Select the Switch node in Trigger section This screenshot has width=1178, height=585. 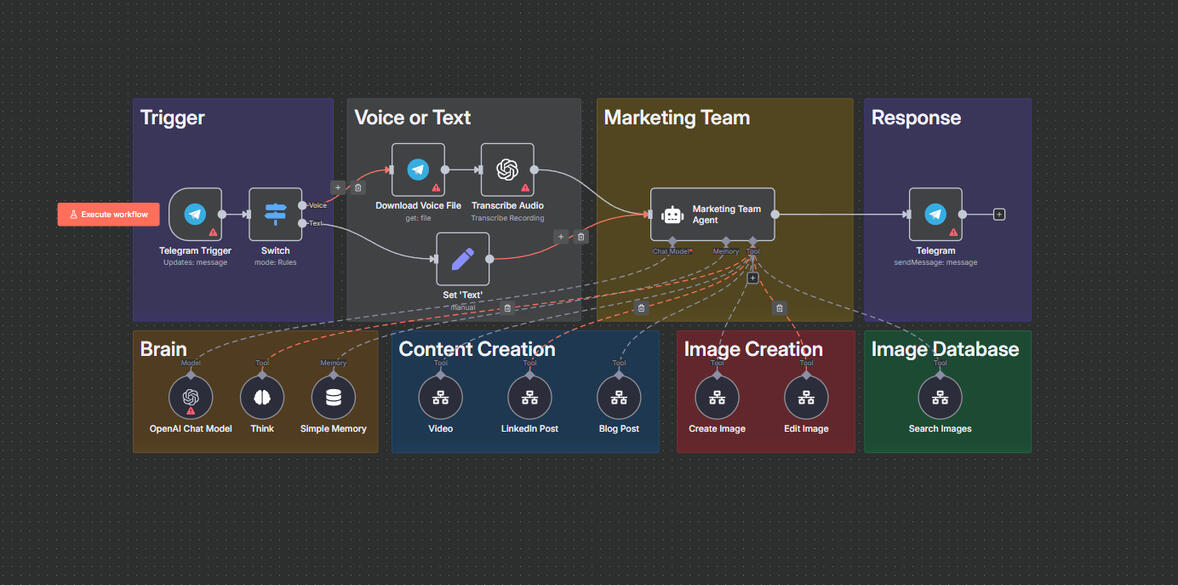point(274,213)
